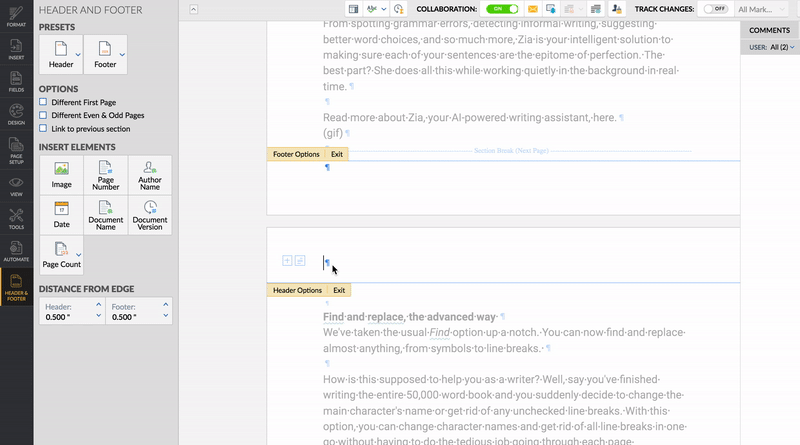Click the 'Find and replace, the advanced way' heading
Viewport: 800px width, 445px height.
410,317
